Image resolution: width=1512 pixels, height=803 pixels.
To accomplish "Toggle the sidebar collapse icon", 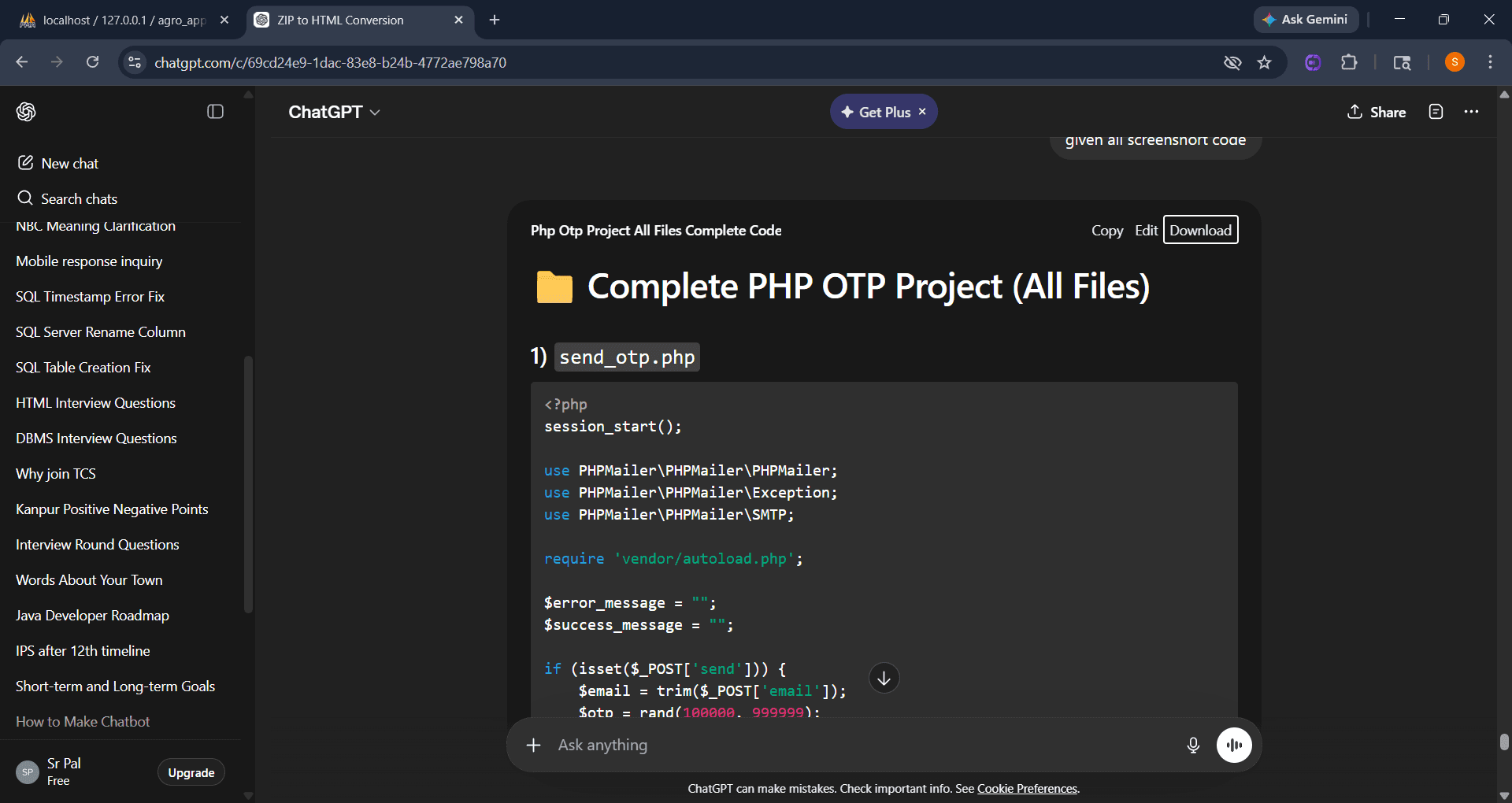I will (215, 112).
